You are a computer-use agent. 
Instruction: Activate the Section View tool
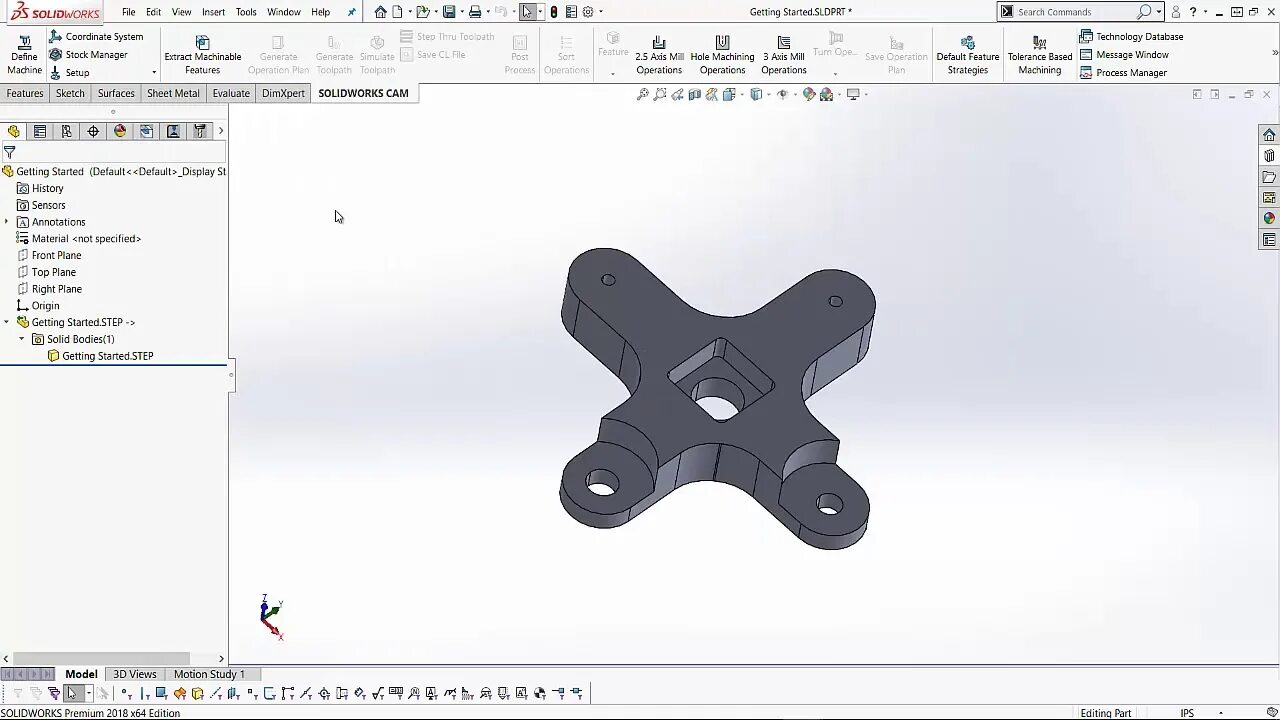[x=695, y=93]
